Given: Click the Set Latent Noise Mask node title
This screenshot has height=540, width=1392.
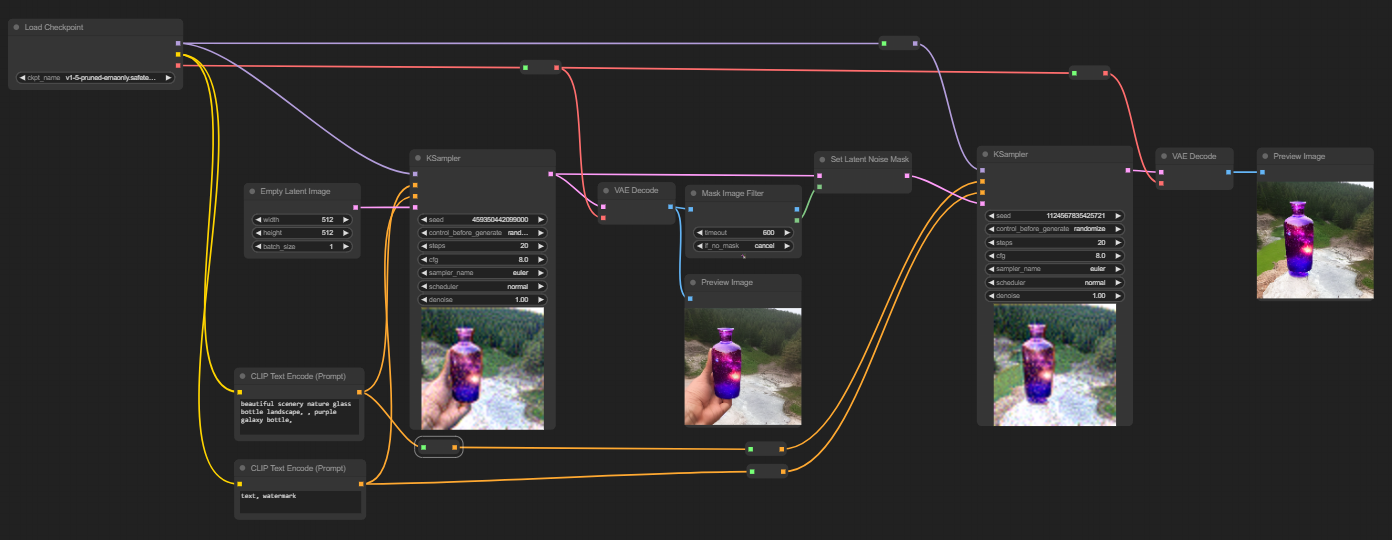Looking at the screenshot, I should coord(870,159).
